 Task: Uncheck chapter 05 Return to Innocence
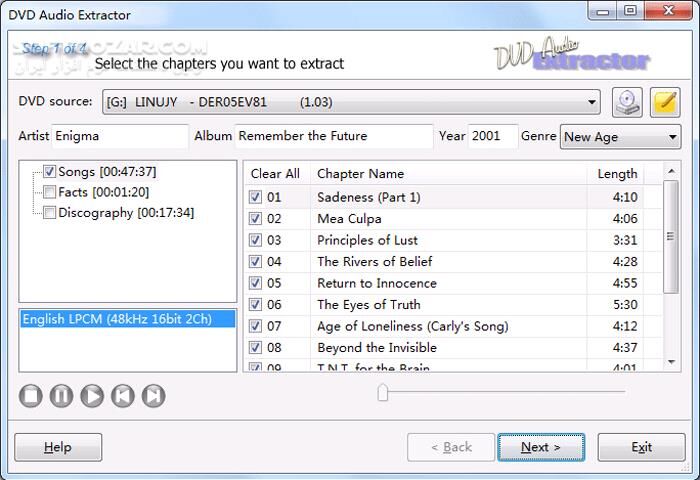coord(255,283)
